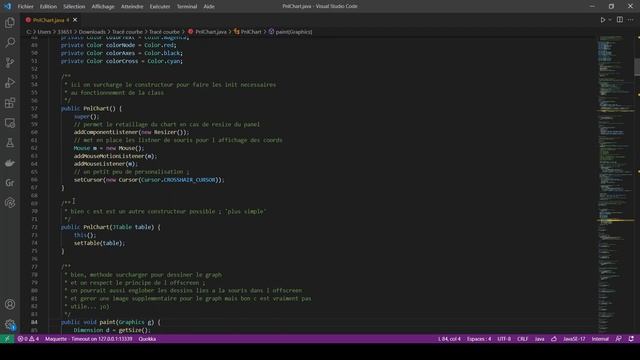Click the 'public PnlChart(JTable table)' line
The width and height of the screenshot is (640, 360).
(x=111, y=227)
